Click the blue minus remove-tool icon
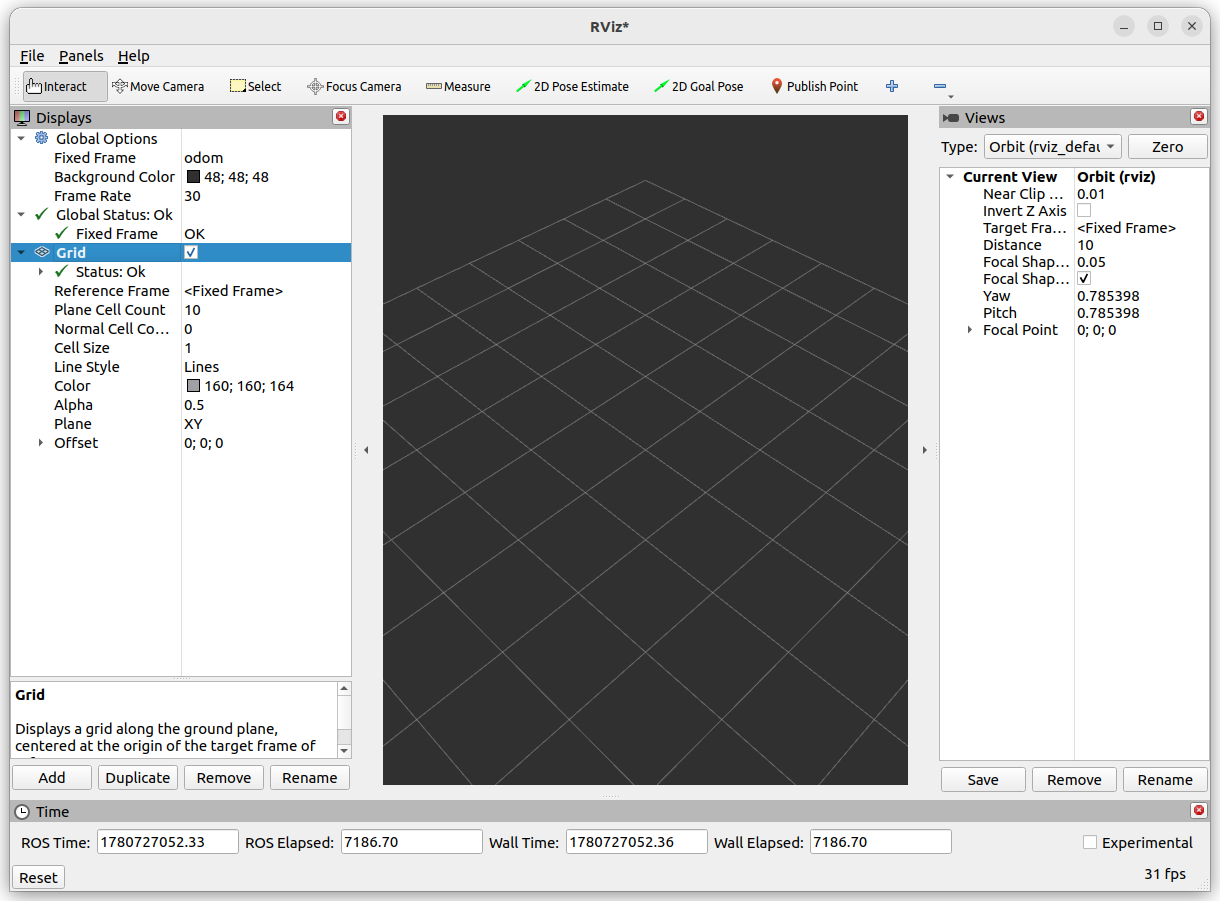1220x901 pixels. [x=939, y=86]
